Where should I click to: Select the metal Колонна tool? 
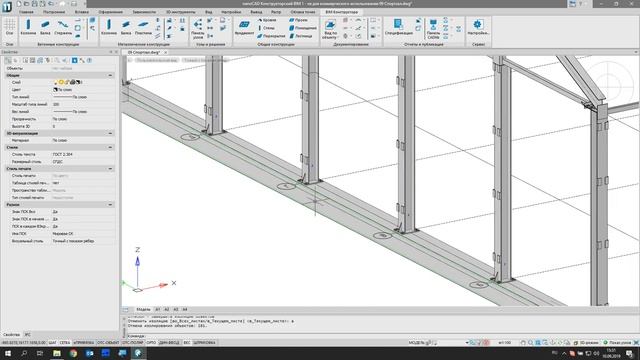(109, 27)
